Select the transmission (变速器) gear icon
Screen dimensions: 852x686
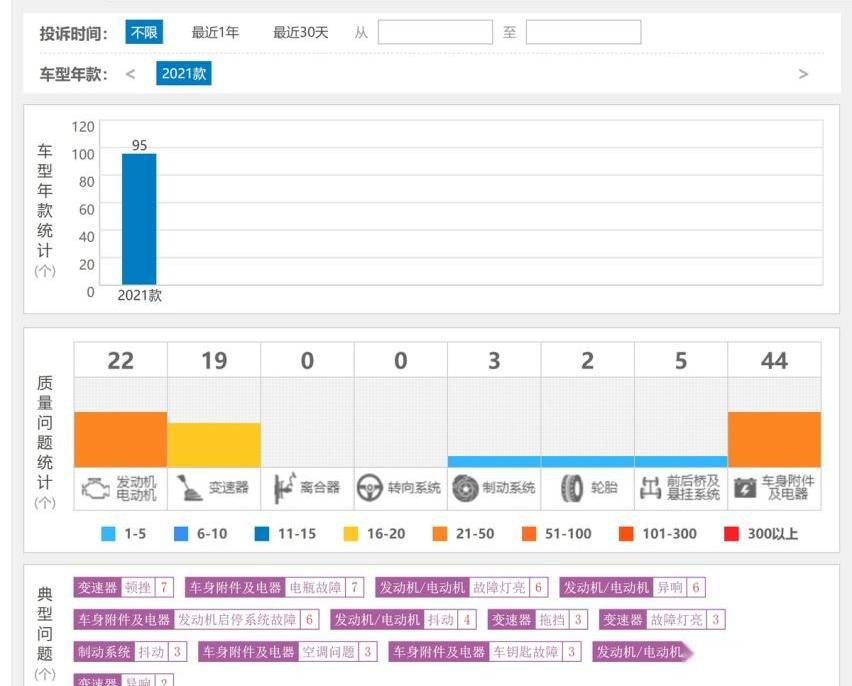[x=190, y=488]
